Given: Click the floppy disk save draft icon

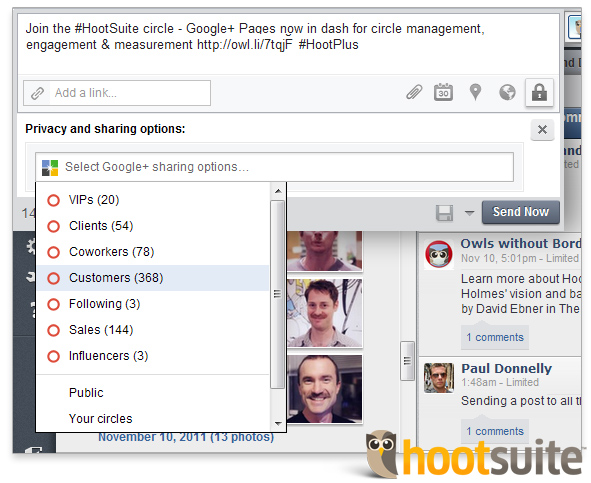Looking at the screenshot, I should 444,213.
